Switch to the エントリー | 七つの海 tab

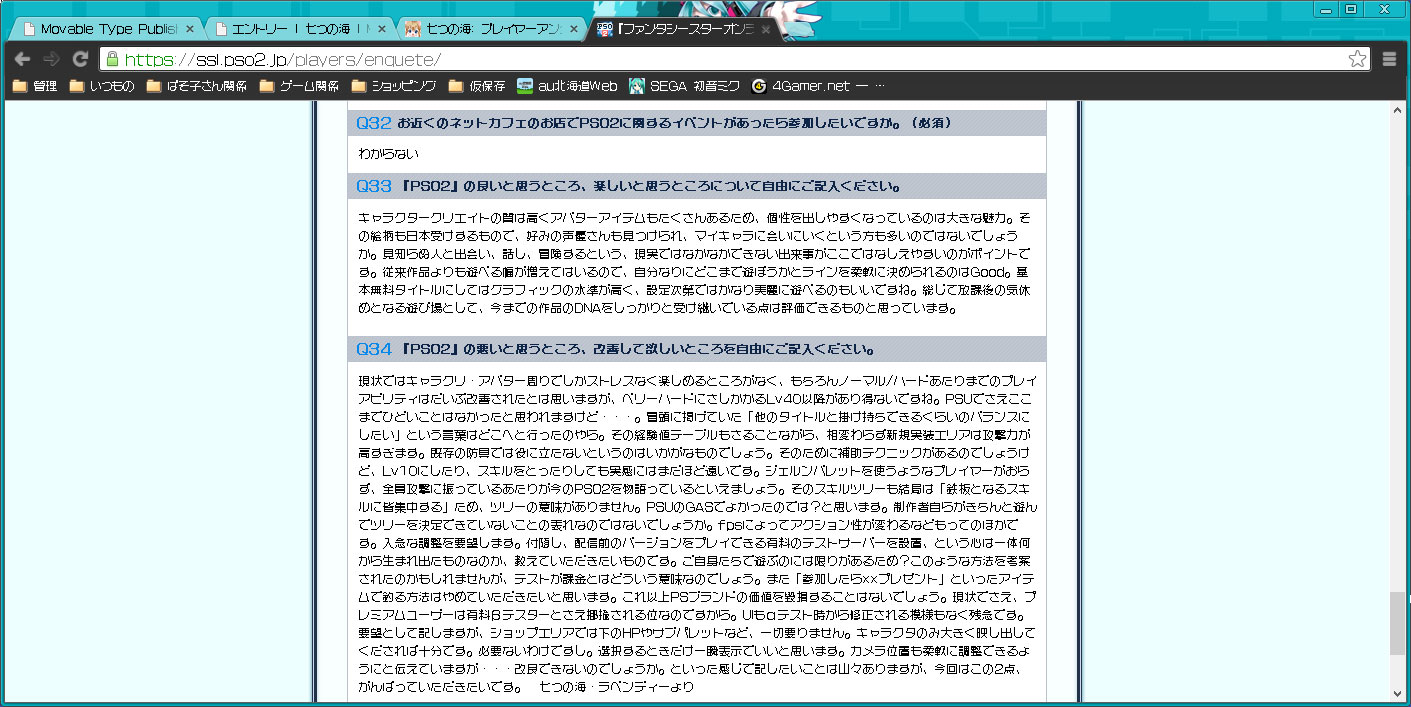pyautogui.click(x=300, y=30)
